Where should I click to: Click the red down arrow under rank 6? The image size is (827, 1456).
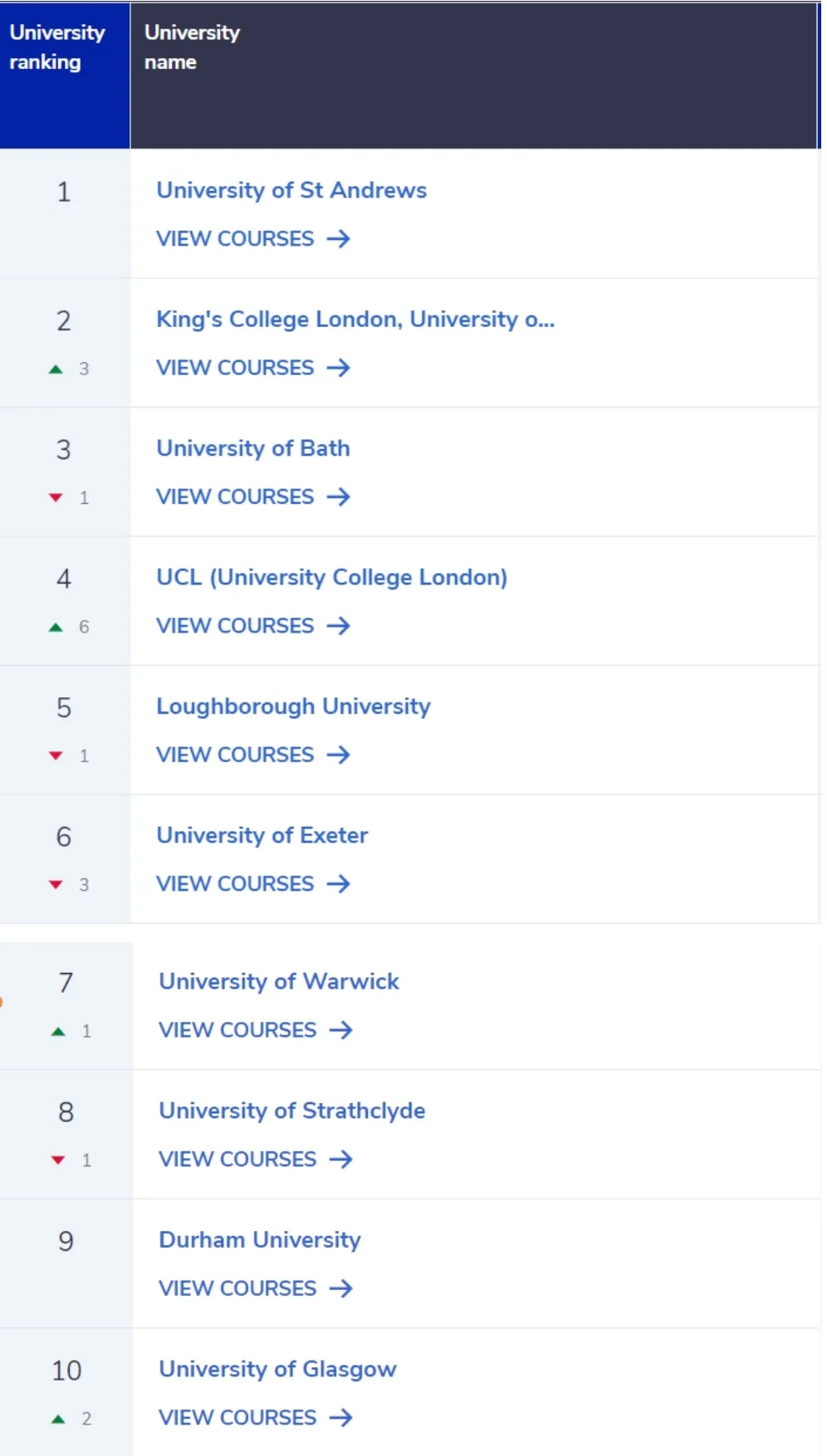(x=56, y=885)
